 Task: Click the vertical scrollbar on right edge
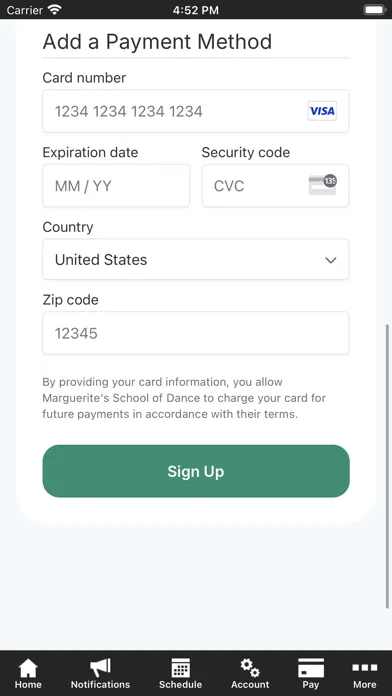click(388, 466)
